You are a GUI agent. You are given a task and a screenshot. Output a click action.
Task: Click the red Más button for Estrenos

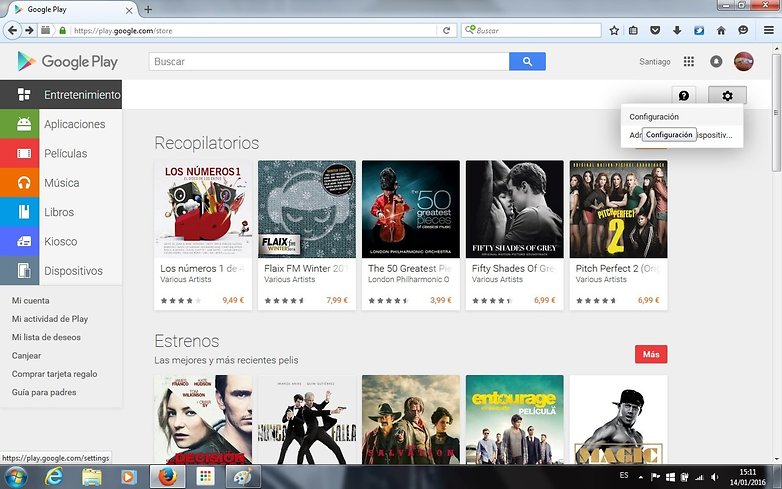click(x=651, y=354)
